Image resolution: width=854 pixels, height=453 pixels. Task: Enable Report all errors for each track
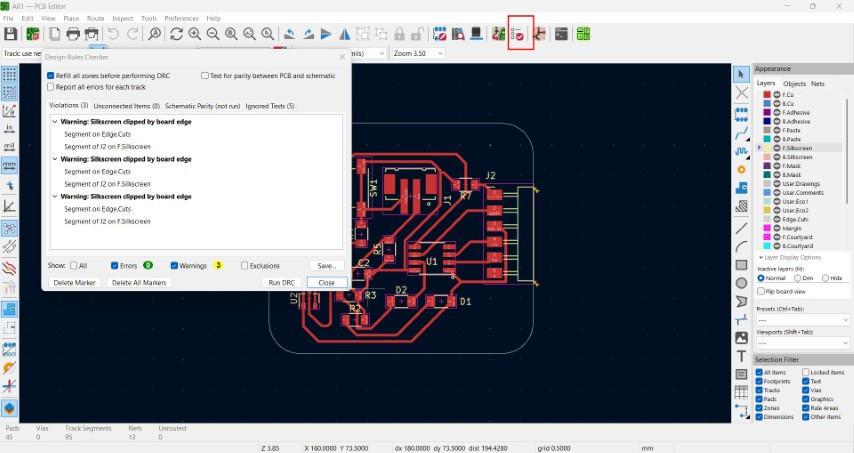pyautogui.click(x=51, y=87)
